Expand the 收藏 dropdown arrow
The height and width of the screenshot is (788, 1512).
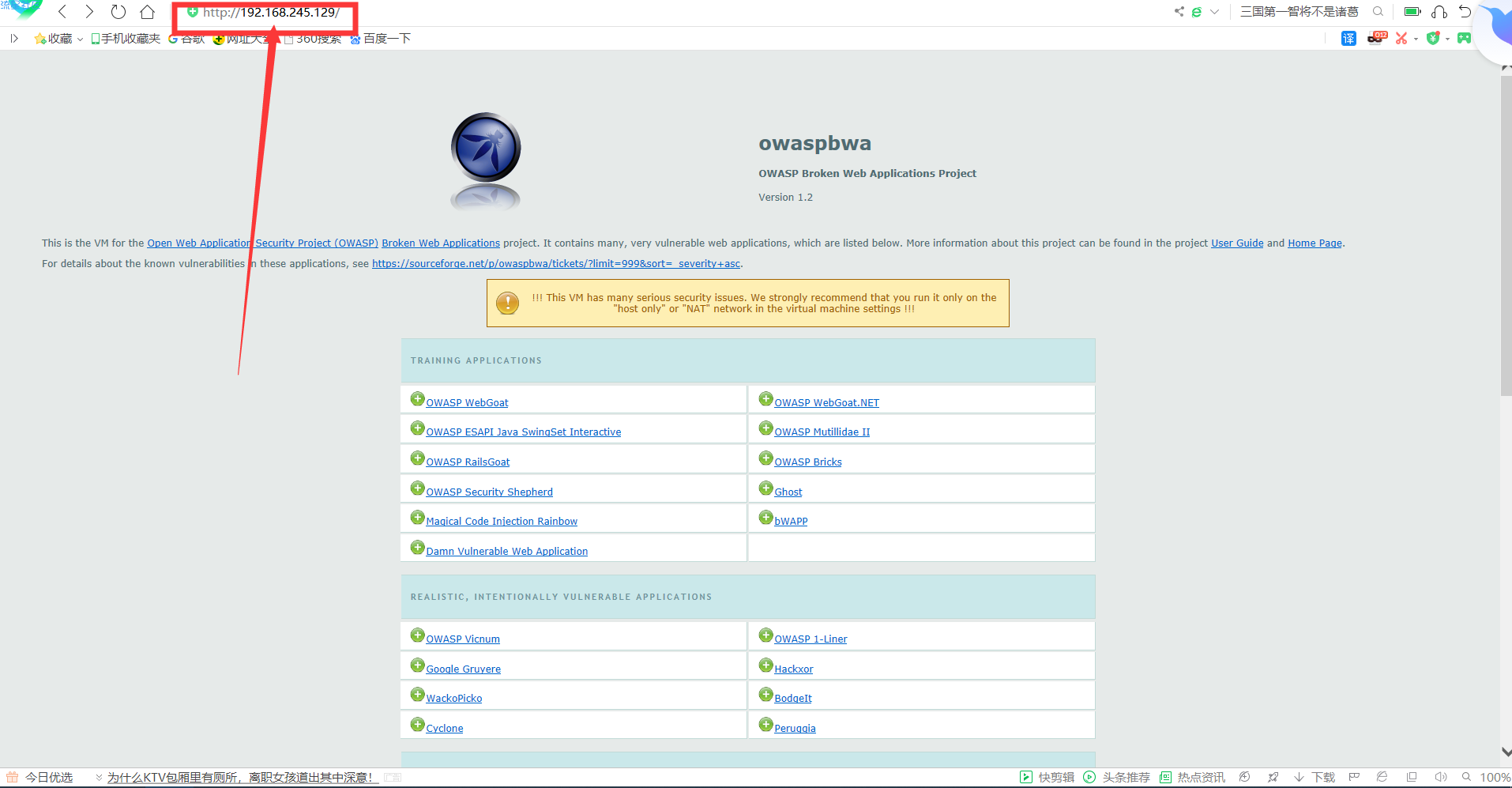80,39
